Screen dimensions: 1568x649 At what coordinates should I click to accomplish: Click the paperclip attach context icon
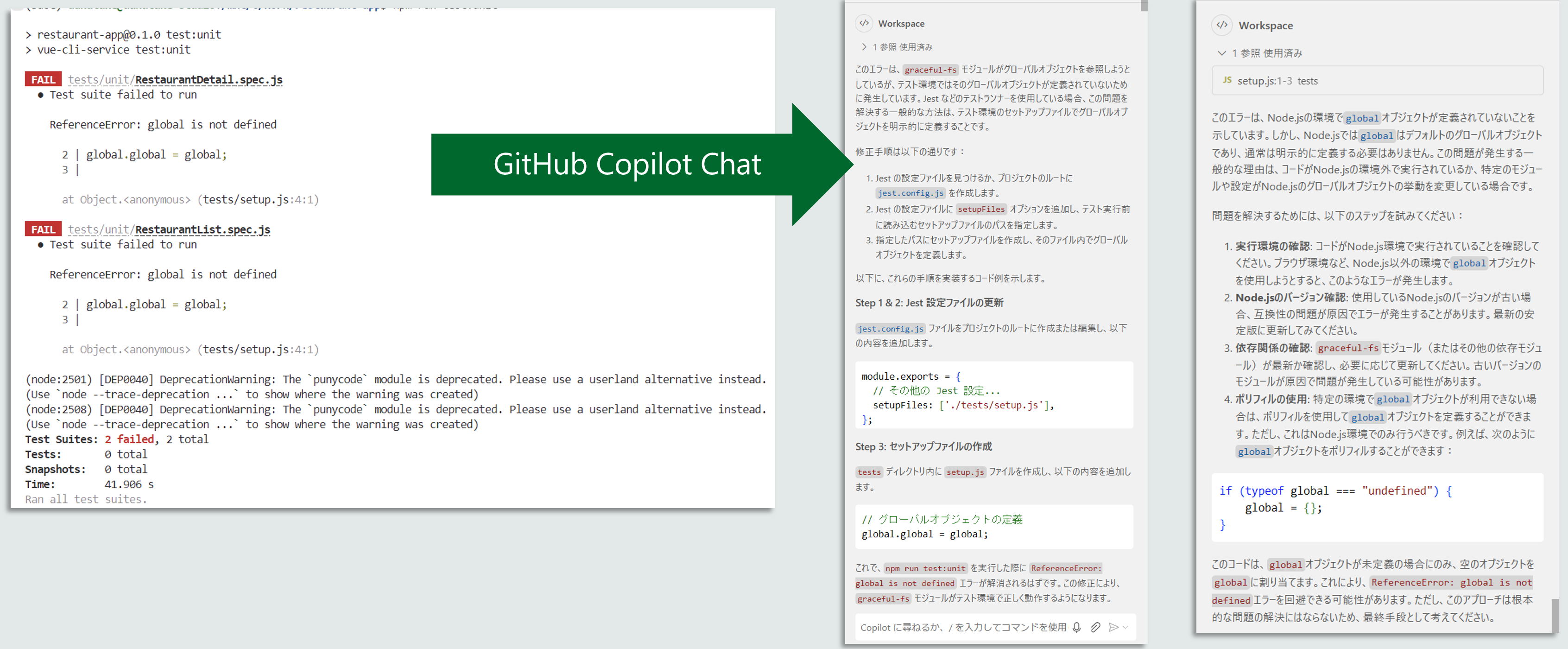point(1095,627)
